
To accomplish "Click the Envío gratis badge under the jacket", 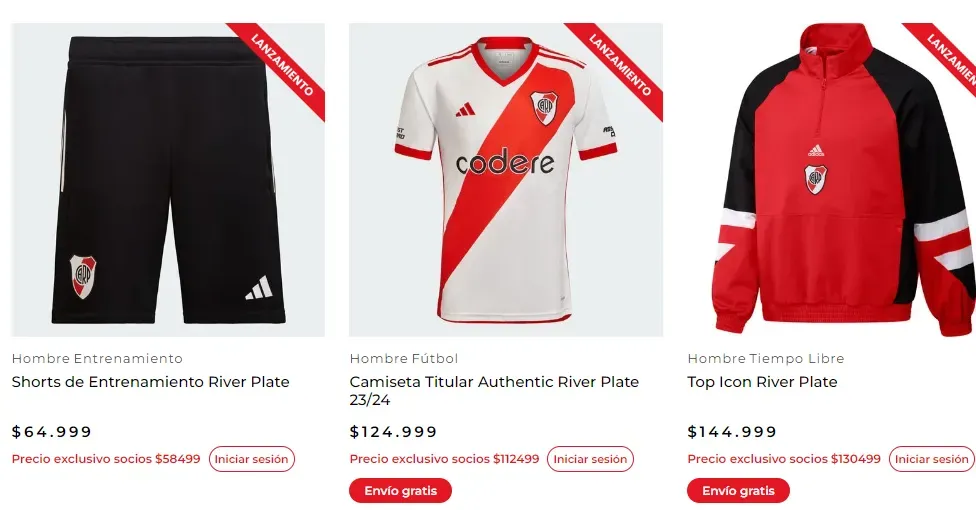I will click(738, 491).
